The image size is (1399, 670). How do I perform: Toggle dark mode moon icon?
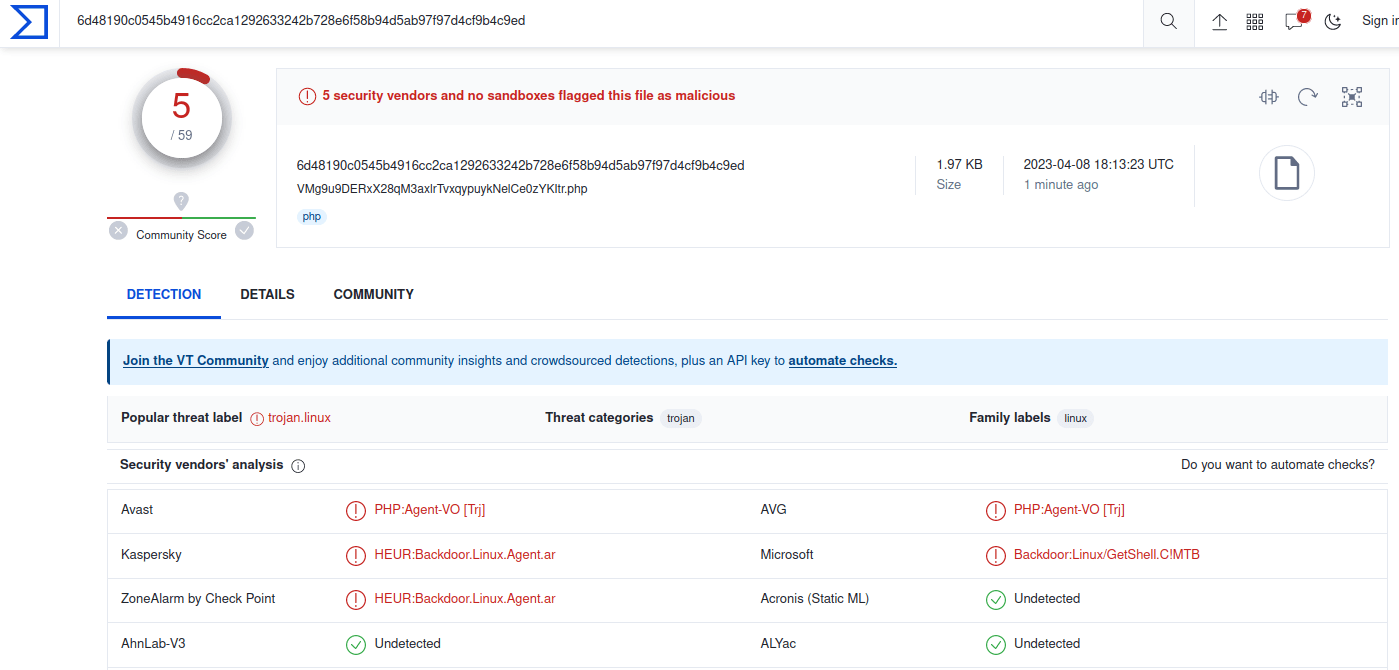tap(1333, 21)
